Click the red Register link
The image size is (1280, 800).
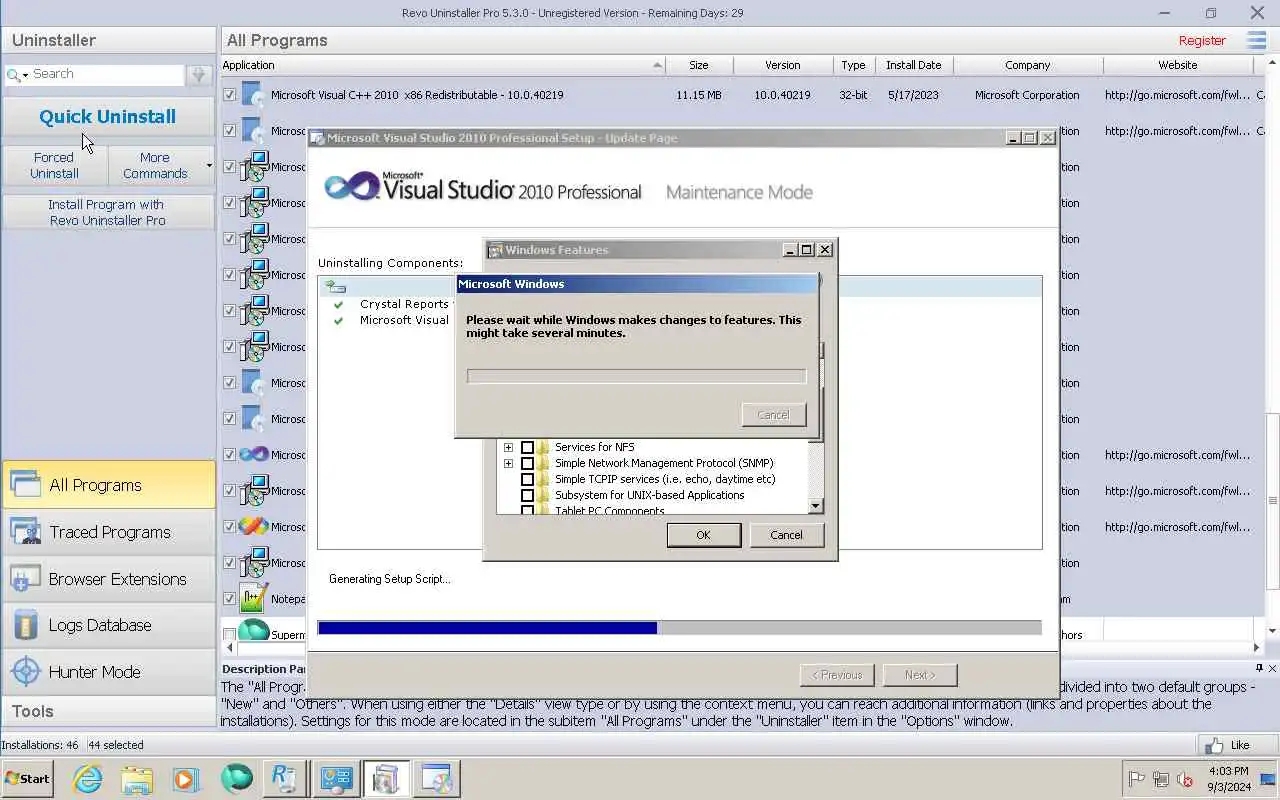(x=1202, y=41)
